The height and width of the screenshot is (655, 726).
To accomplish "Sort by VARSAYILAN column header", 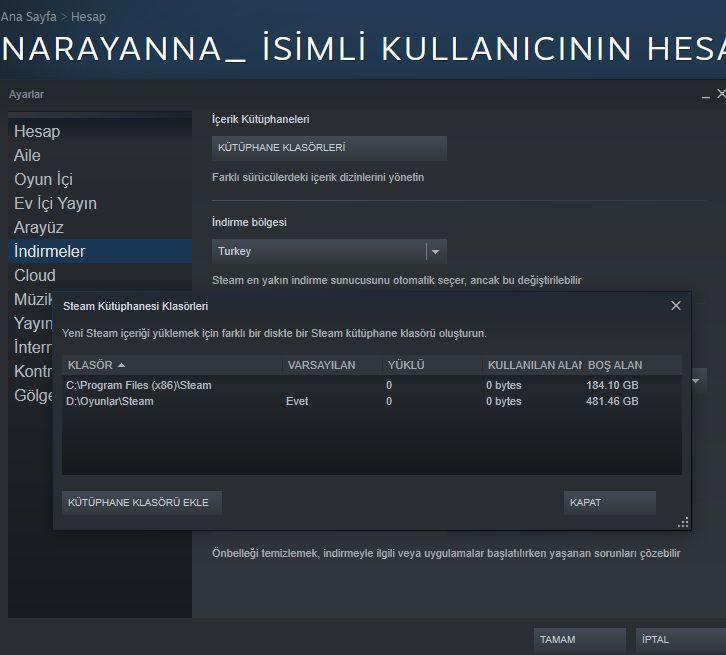I will coord(332,365).
